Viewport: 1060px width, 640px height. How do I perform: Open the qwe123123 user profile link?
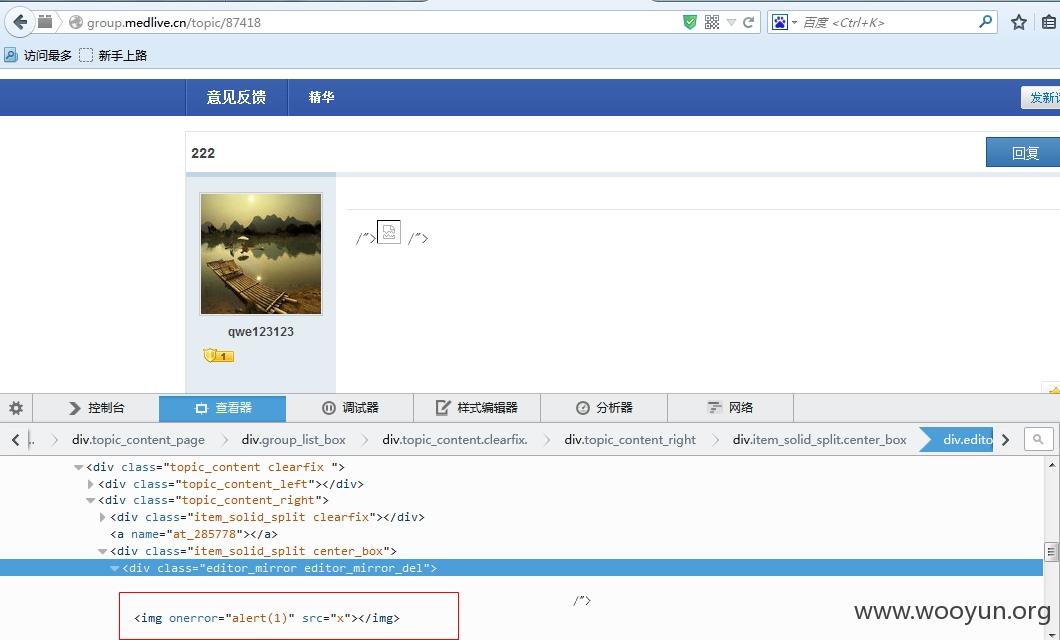(x=261, y=332)
